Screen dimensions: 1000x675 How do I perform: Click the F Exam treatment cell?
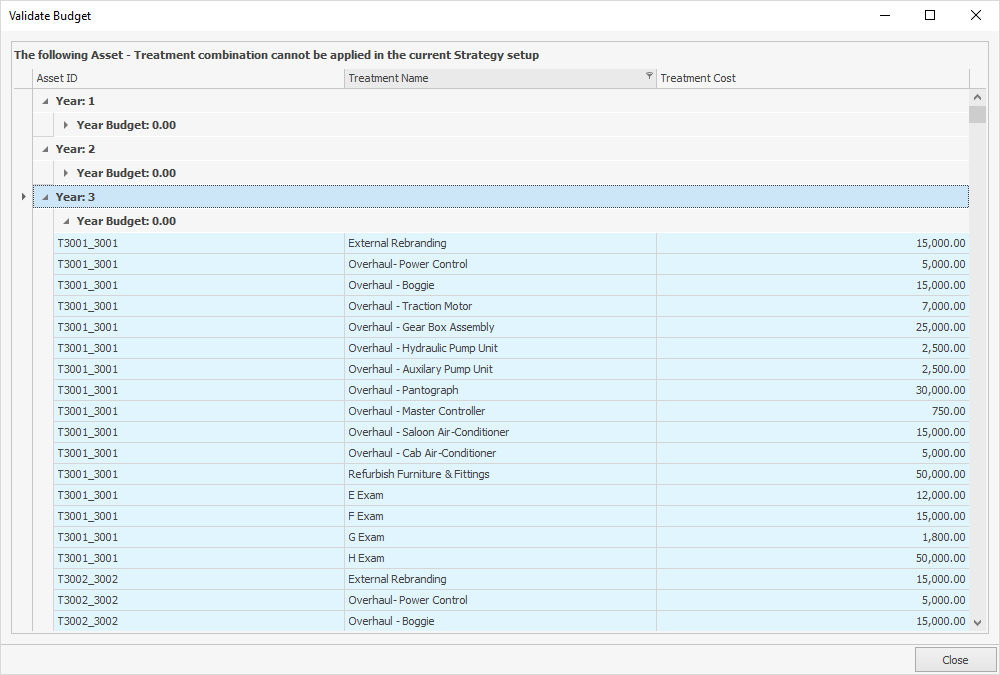coord(500,517)
